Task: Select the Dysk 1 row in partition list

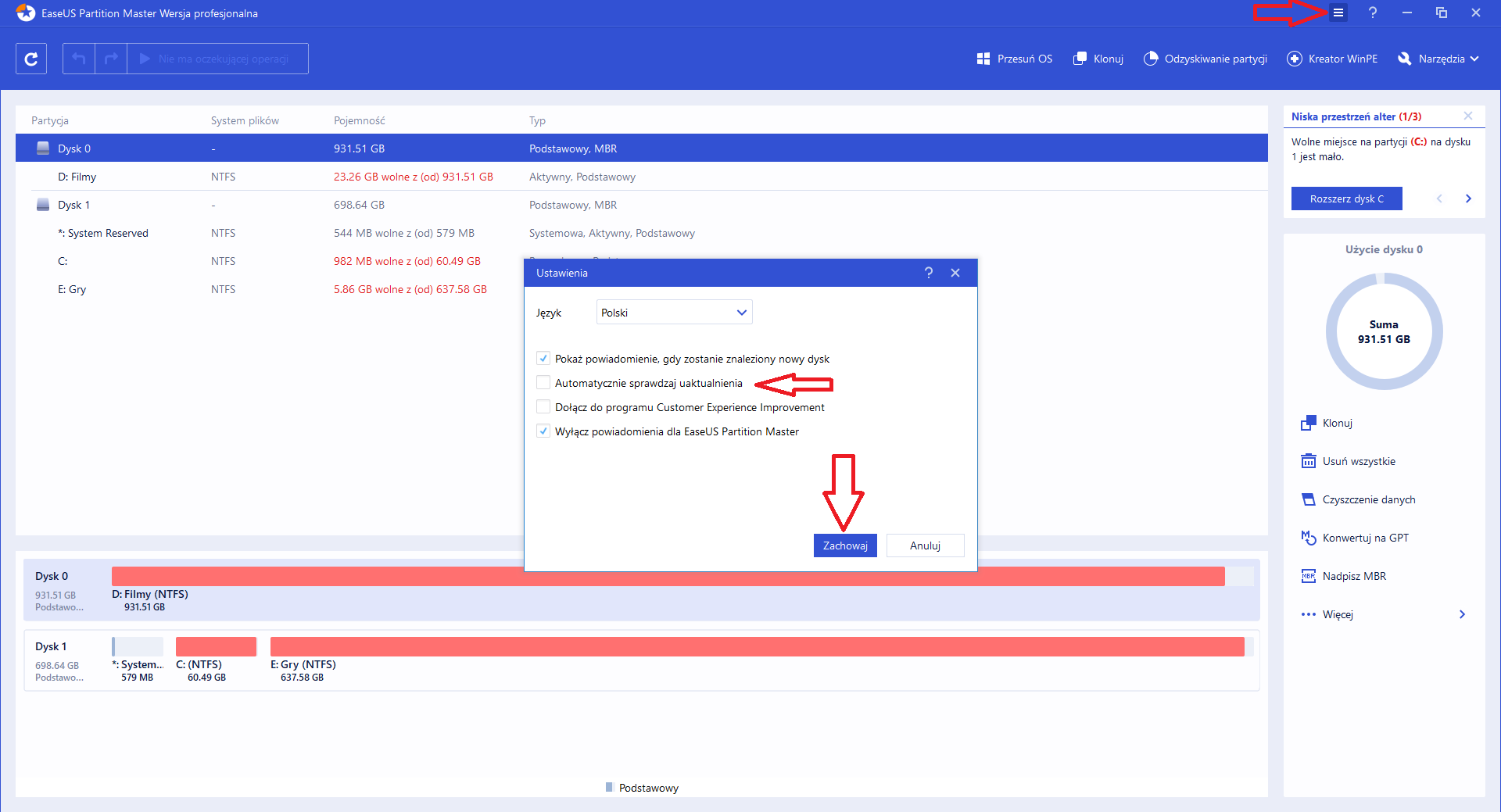Action: 642,205
